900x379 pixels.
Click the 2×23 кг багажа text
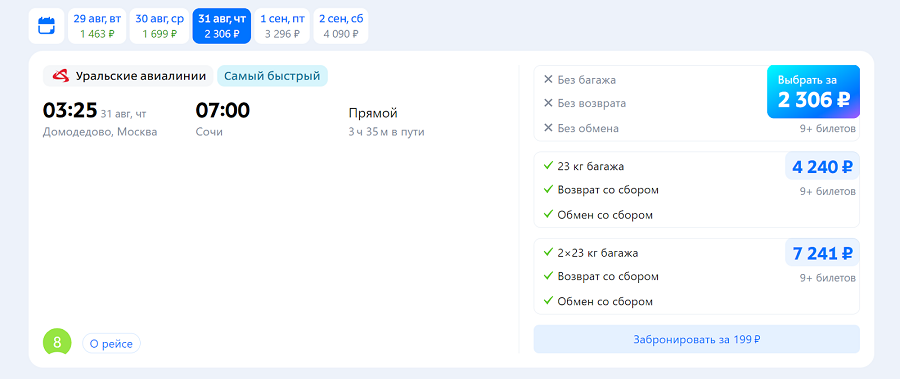(598, 253)
